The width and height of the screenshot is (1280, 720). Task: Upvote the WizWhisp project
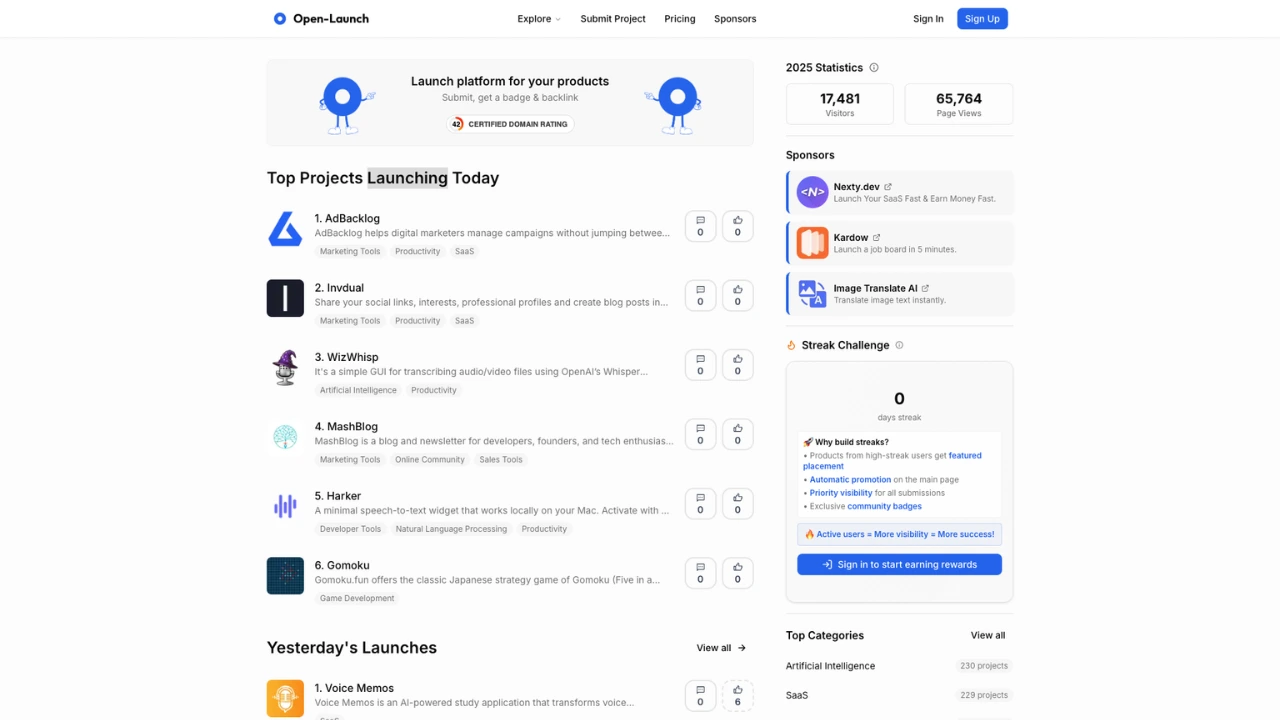point(738,365)
